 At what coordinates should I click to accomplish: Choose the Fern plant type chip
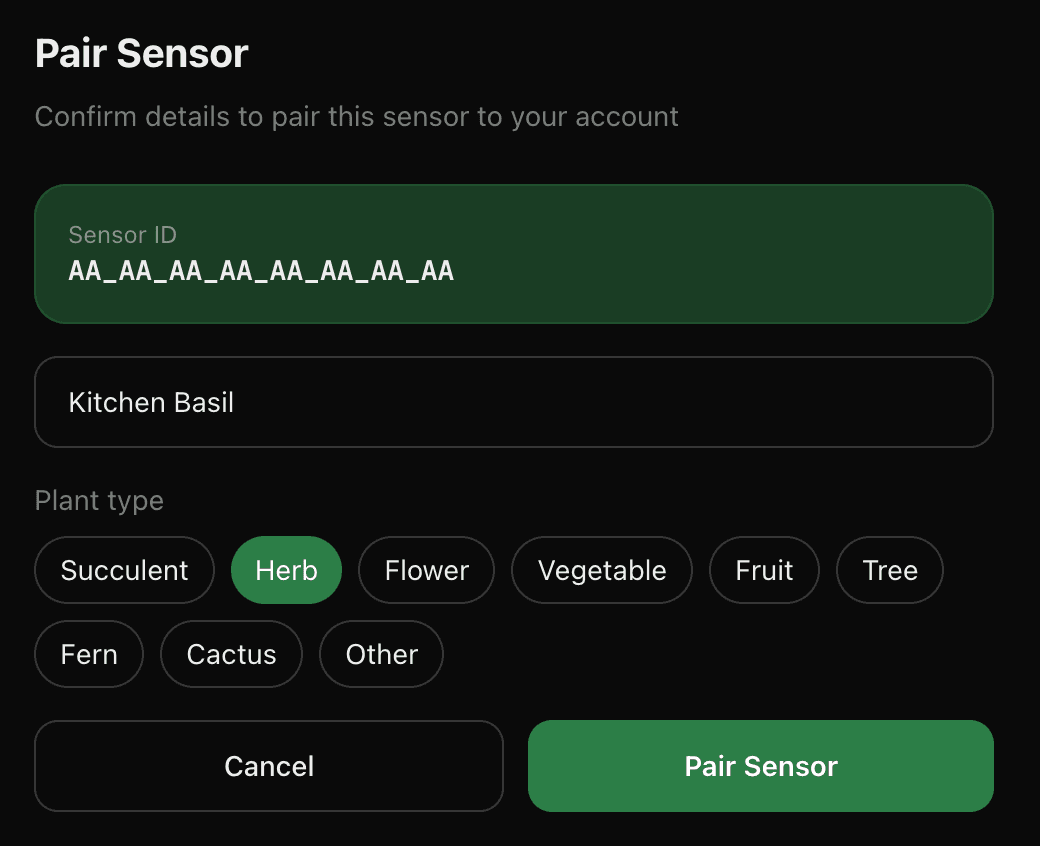[89, 654]
